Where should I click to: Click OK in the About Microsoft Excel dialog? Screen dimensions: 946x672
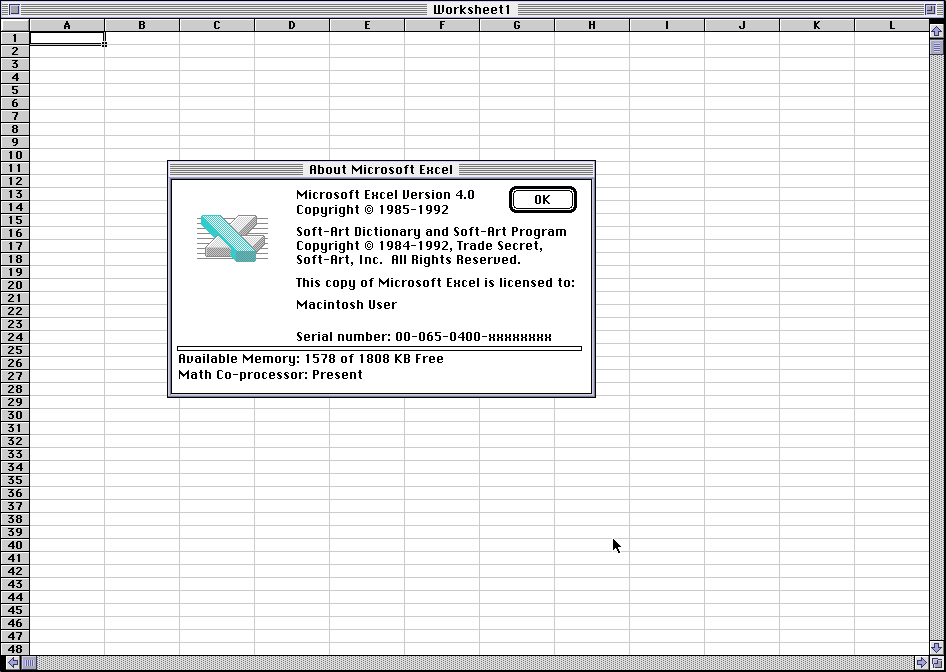tap(542, 200)
